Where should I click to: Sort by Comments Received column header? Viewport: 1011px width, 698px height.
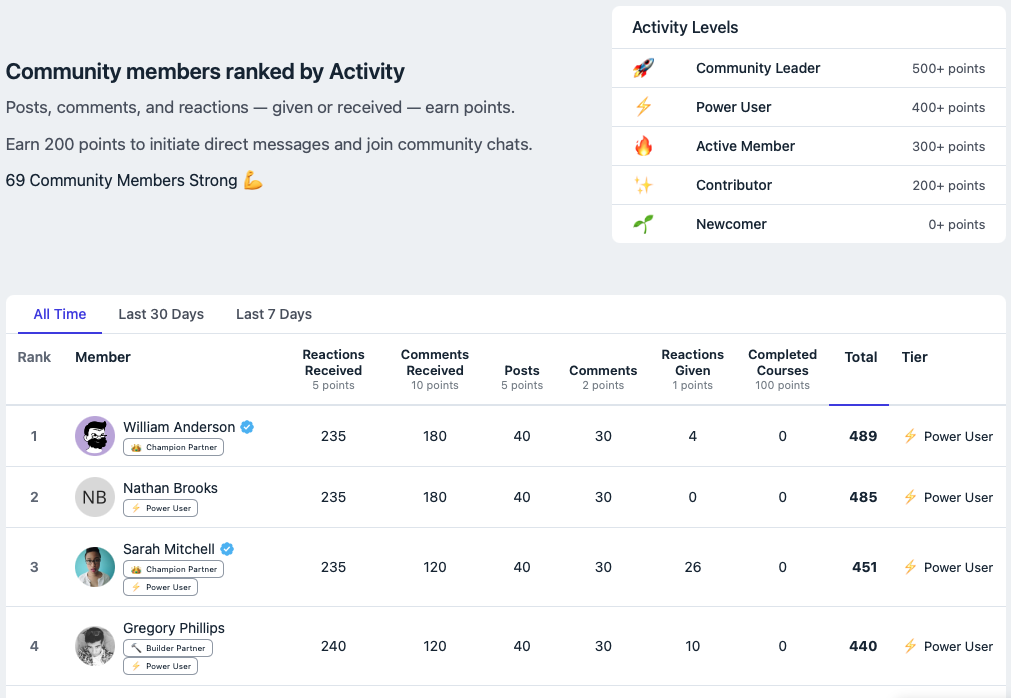(x=435, y=369)
